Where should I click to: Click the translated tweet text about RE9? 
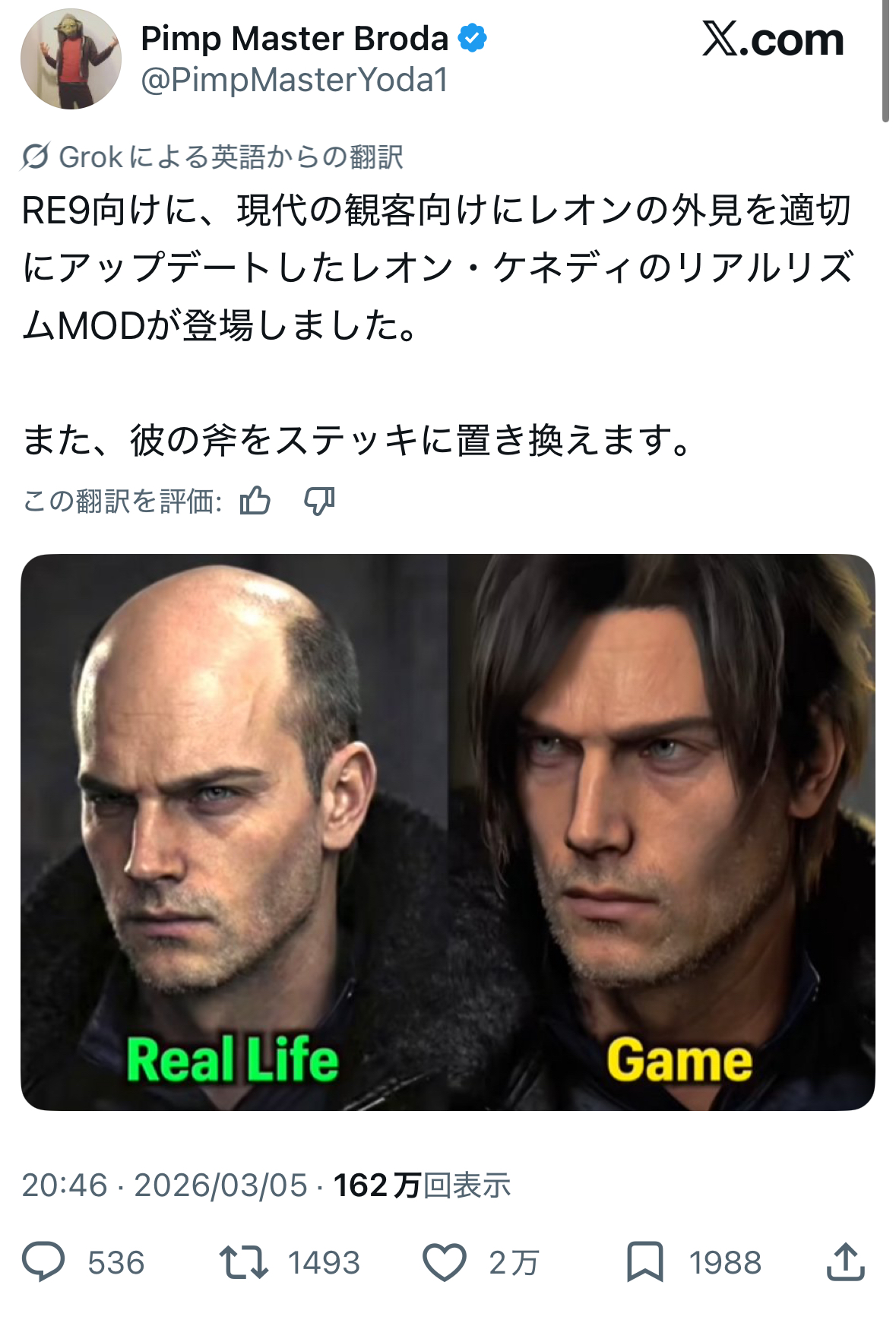[438, 267]
